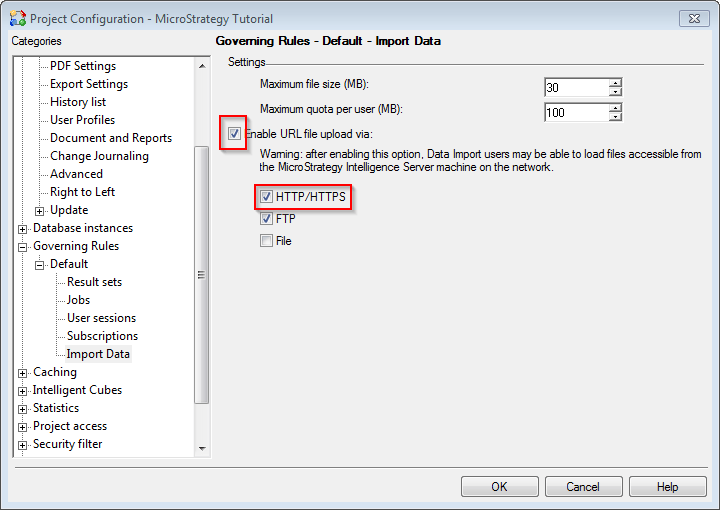
Task: Decrease the Maximum file size value
Action: click(x=615, y=92)
